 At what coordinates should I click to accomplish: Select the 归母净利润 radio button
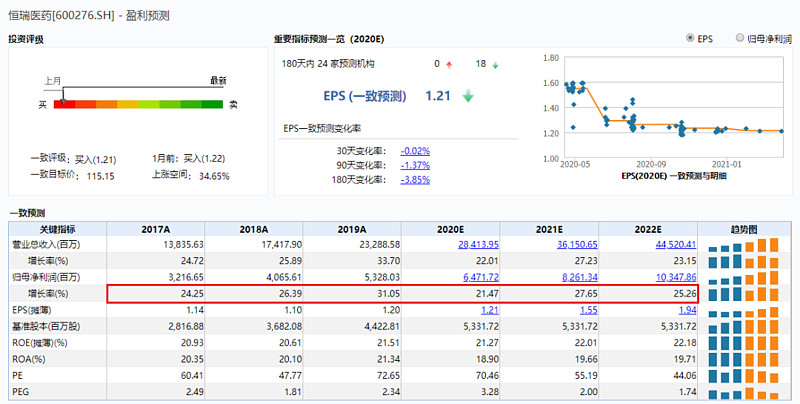pos(740,38)
